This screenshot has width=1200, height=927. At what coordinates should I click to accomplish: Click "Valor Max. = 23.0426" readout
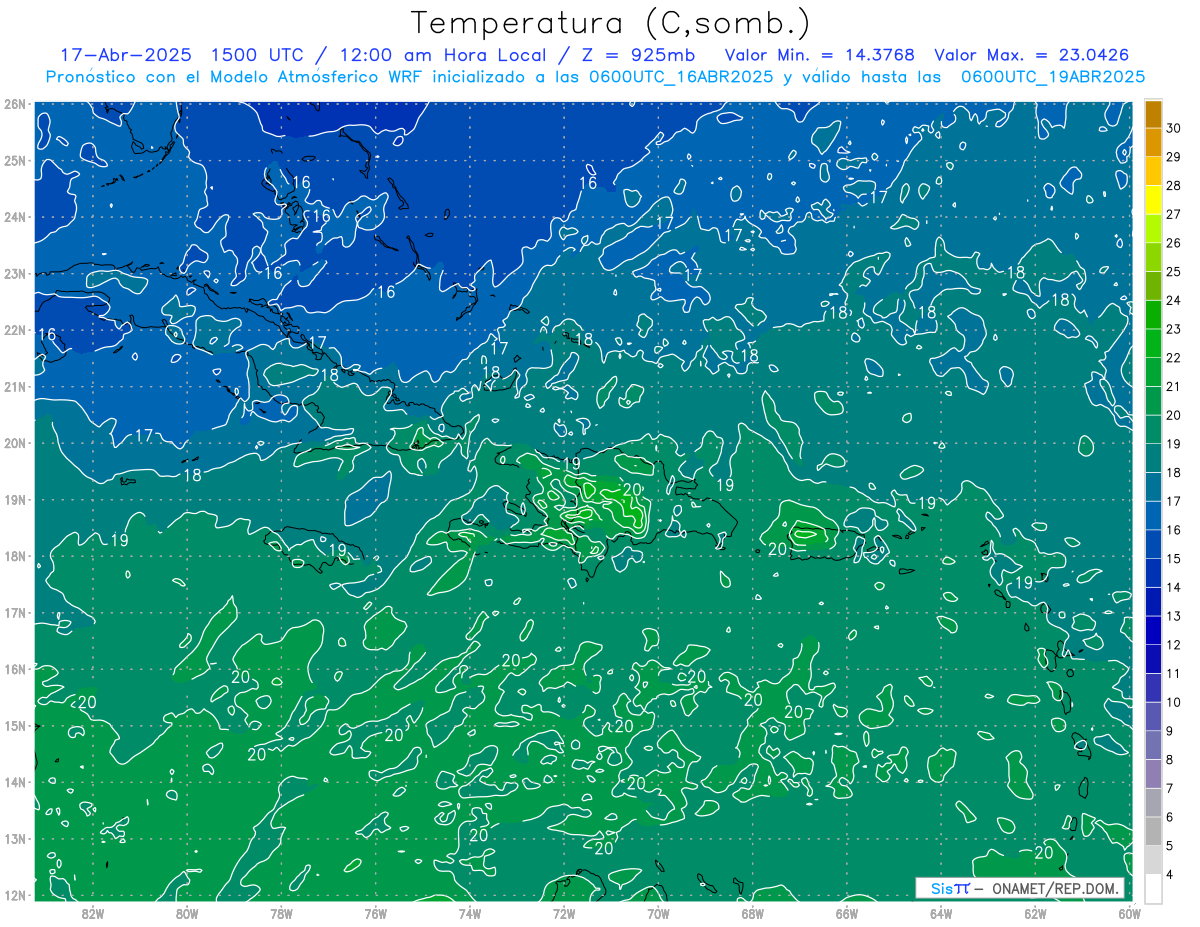pyautogui.click(x=1032, y=55)
